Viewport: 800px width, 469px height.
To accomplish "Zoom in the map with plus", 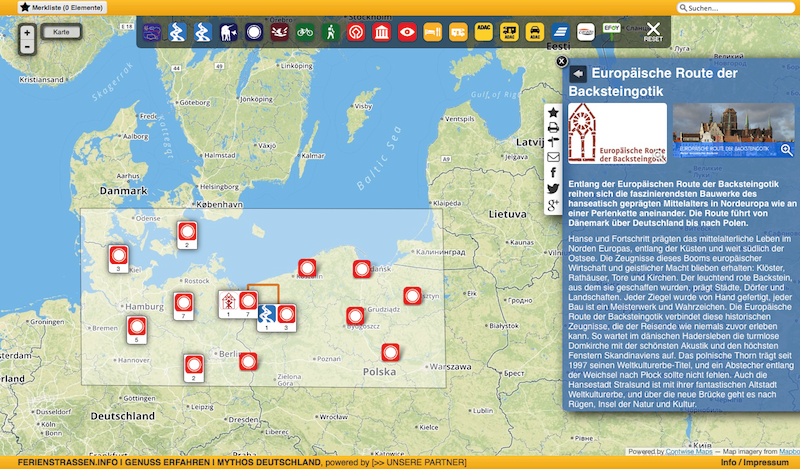I will coord(27,33).
